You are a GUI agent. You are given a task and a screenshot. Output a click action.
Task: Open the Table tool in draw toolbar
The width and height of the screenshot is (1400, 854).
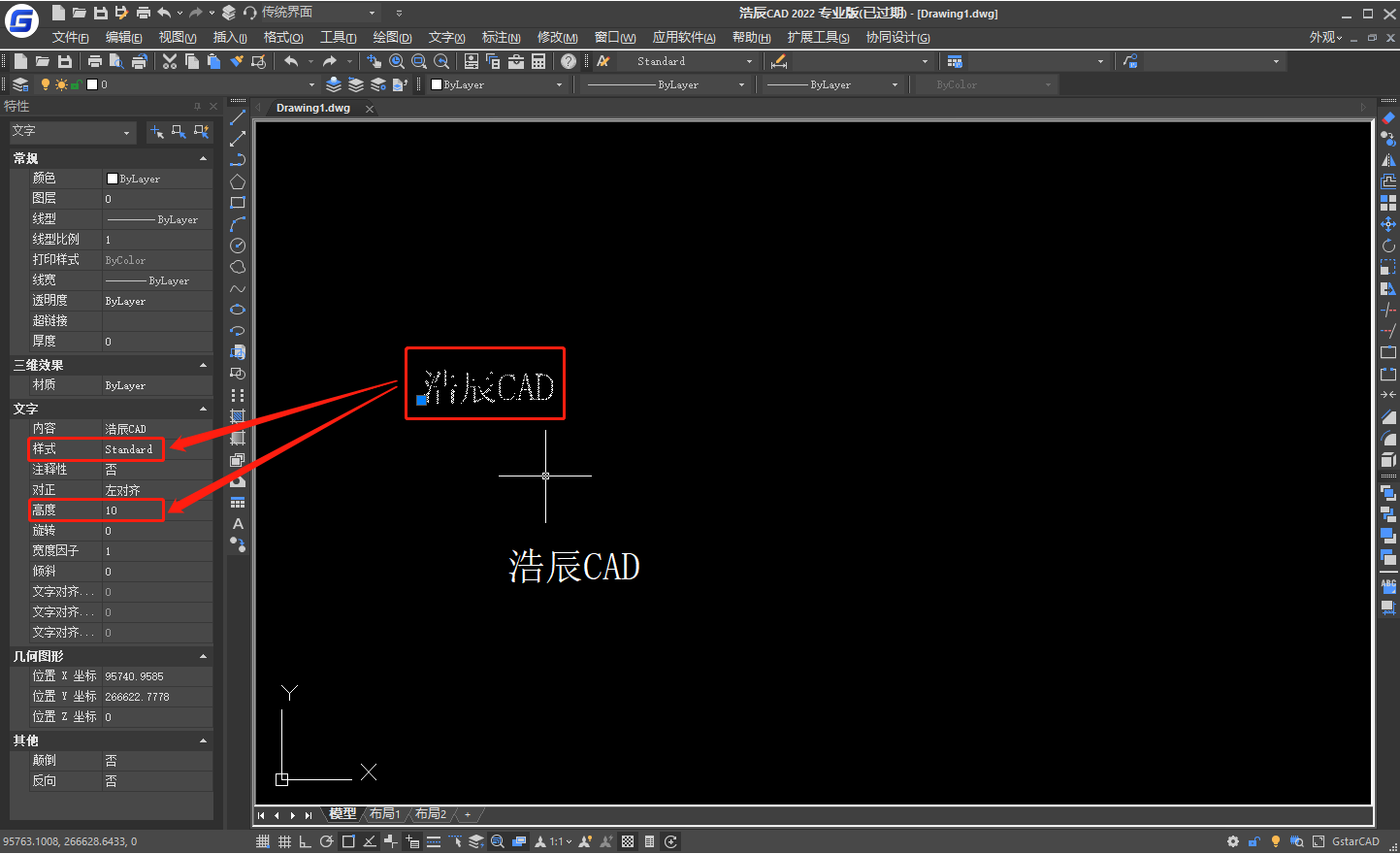click(x=238, y=503)
